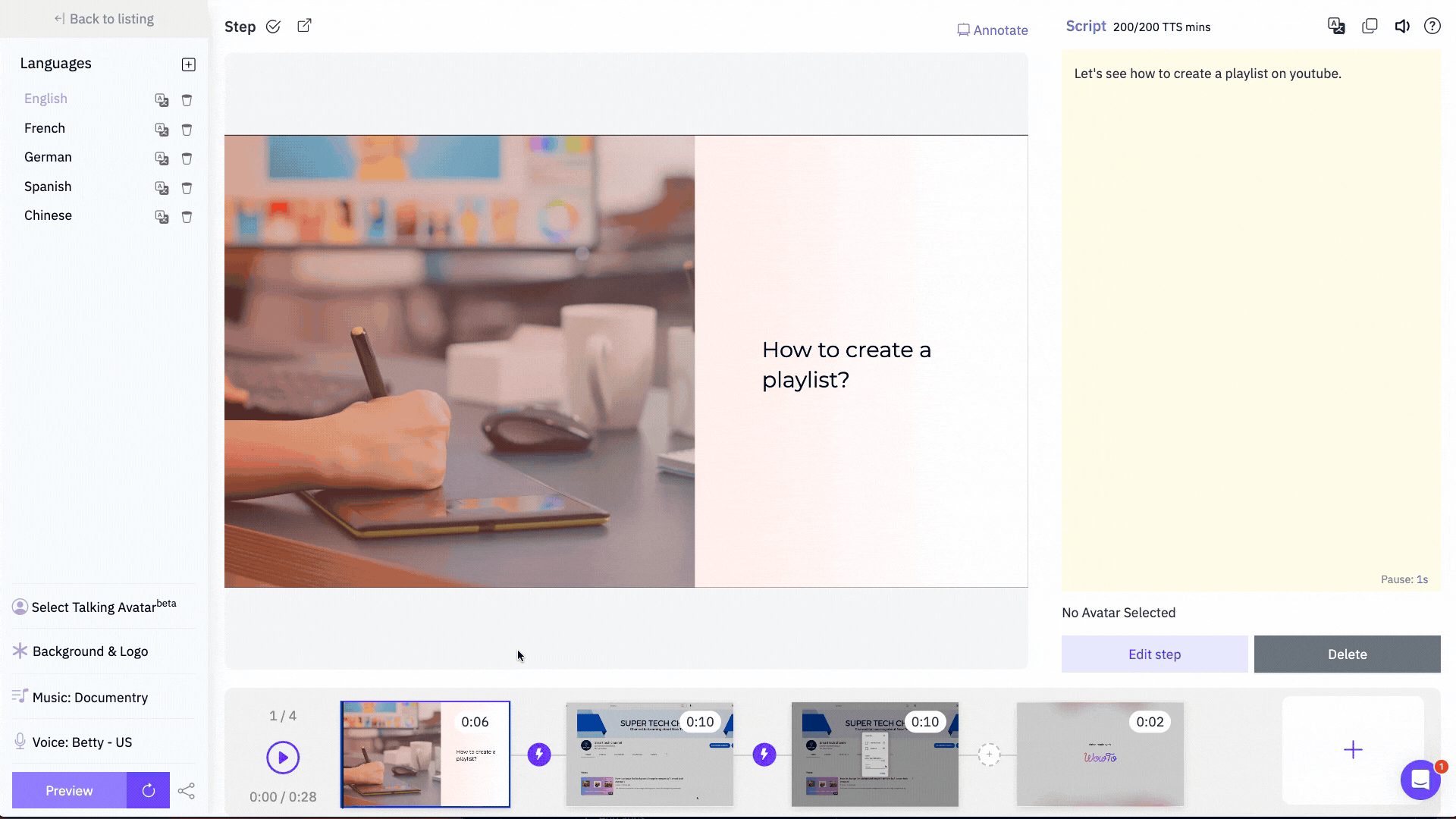The image size is (1456, 819).
Task: Click the Edit step button
Action: [x=1154, y=654]
